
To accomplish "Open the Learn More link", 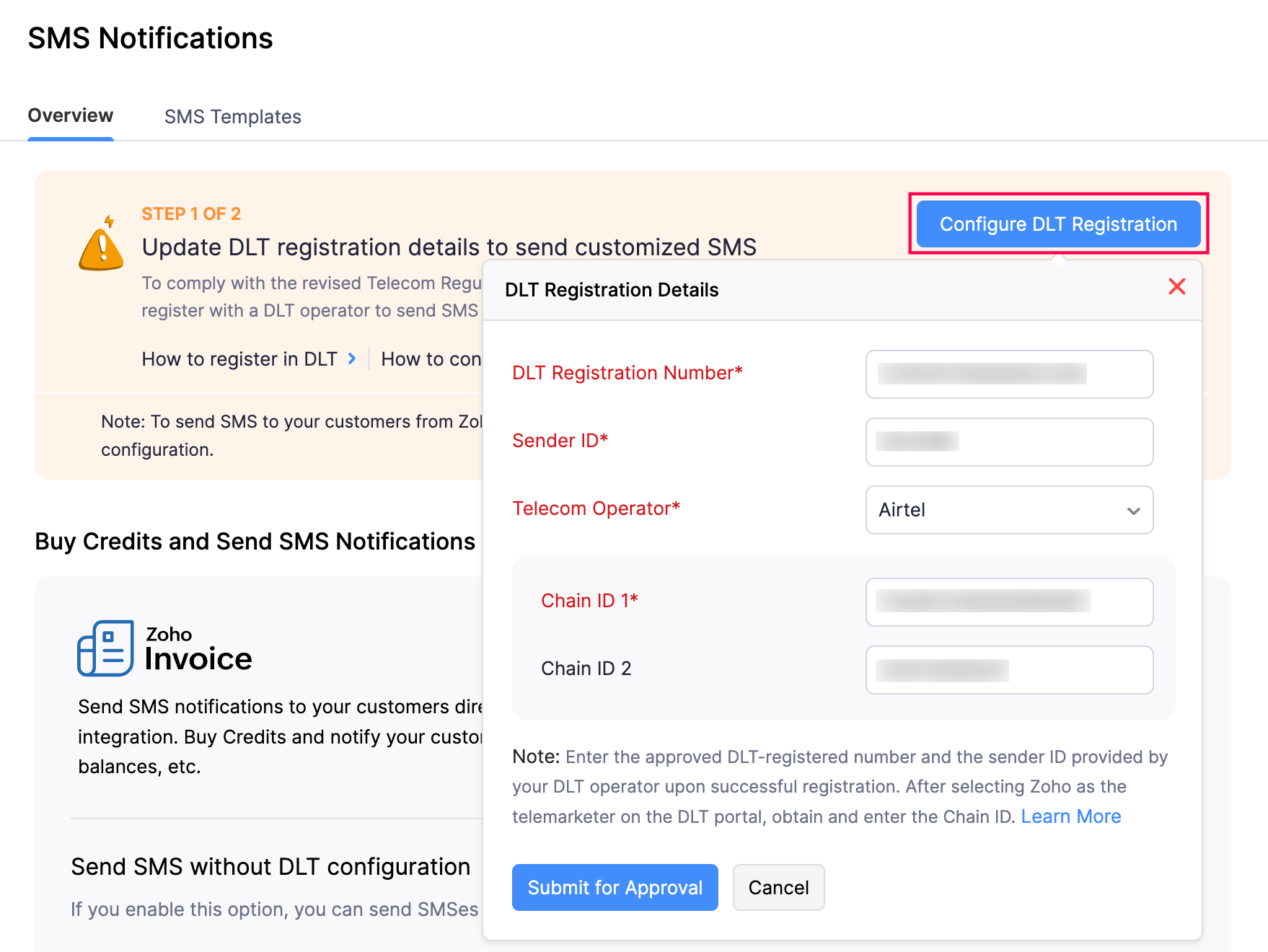I will point(1070,816).
